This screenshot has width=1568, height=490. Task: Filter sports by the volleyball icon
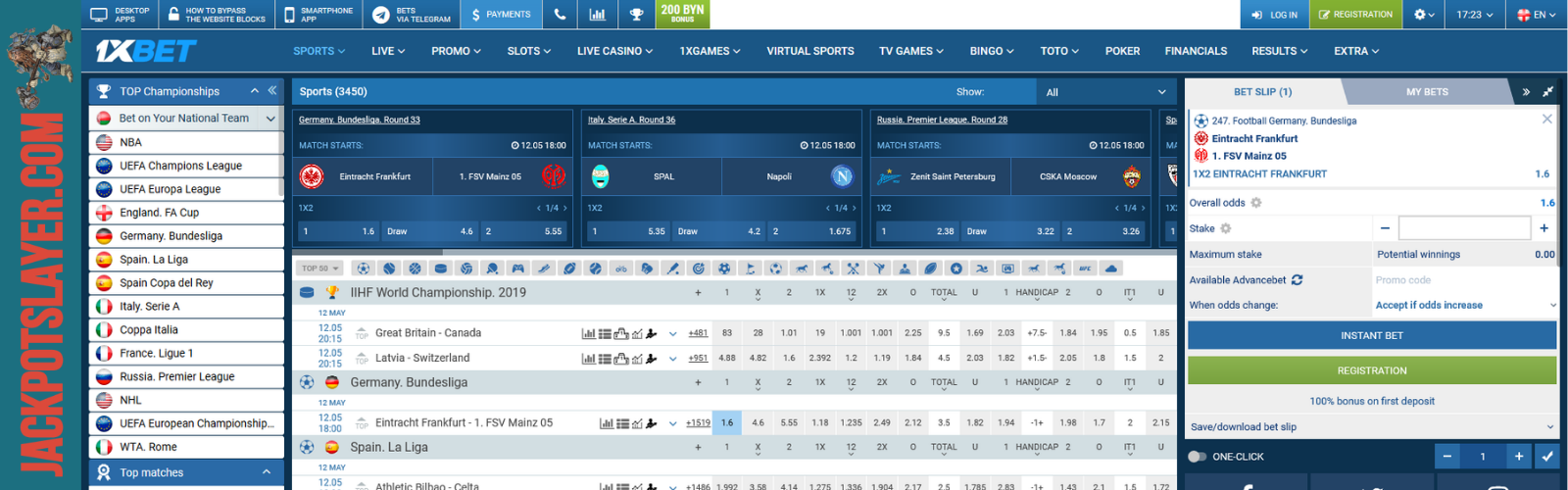[x=466, y=268]
